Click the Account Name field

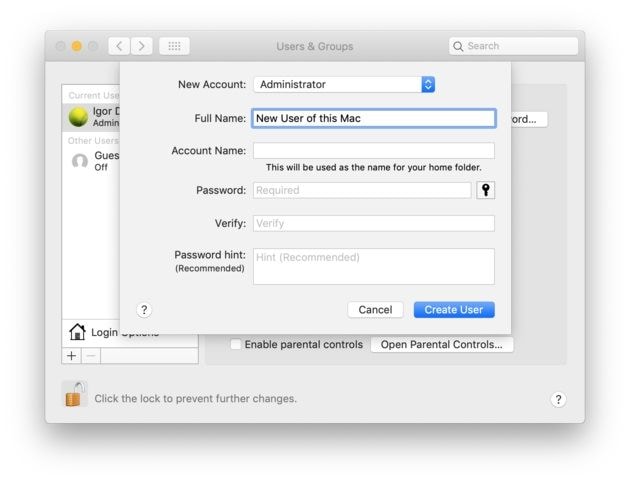(x=374, y=151)
